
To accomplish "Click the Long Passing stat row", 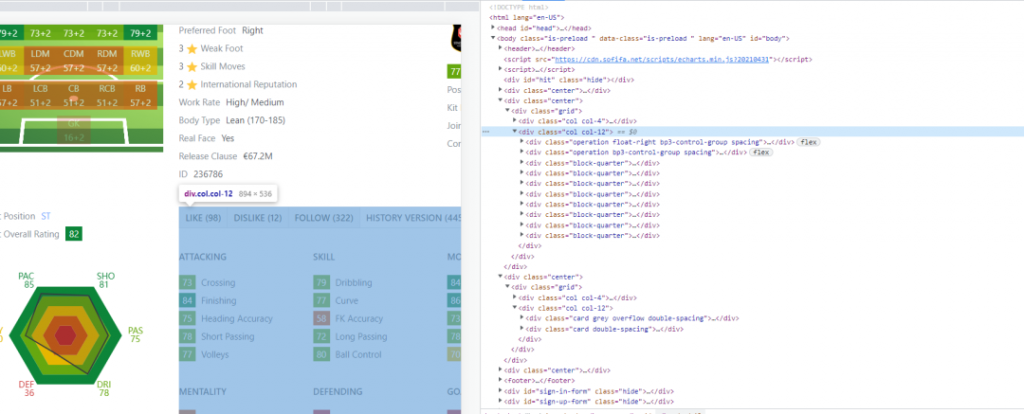I will pos(350,336).
